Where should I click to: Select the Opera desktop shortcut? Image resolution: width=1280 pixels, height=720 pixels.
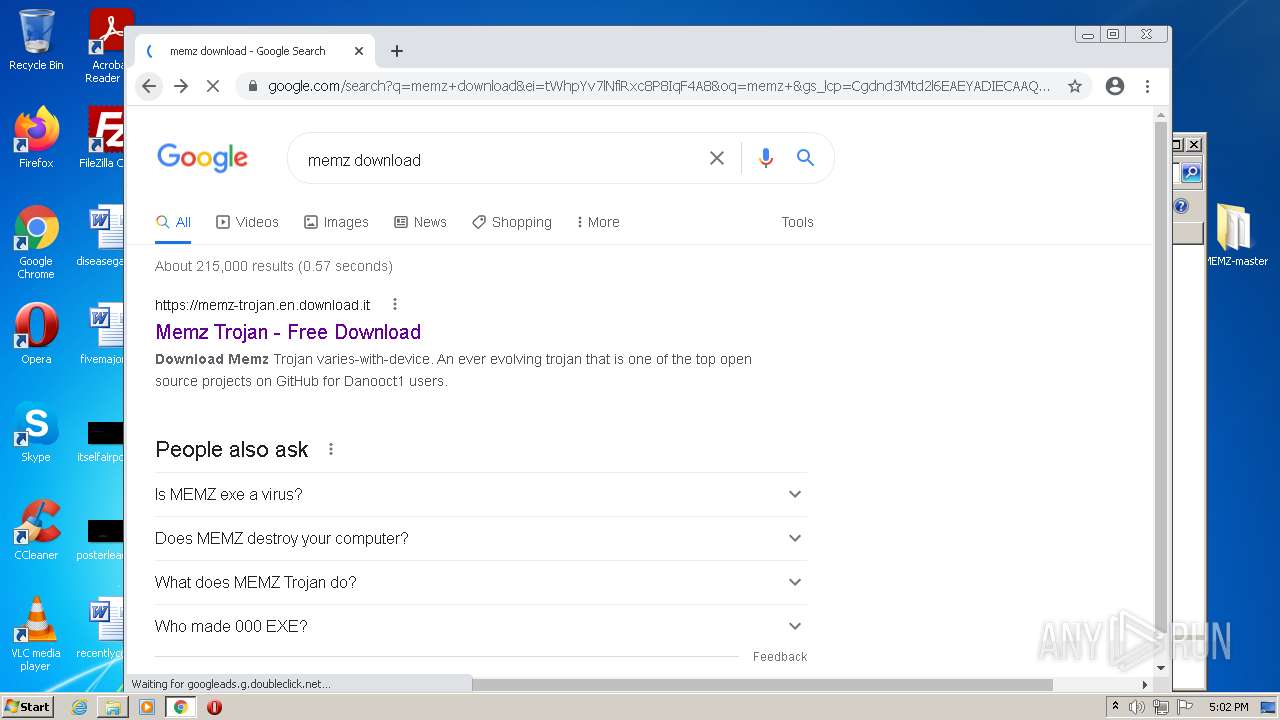[36, 334]
